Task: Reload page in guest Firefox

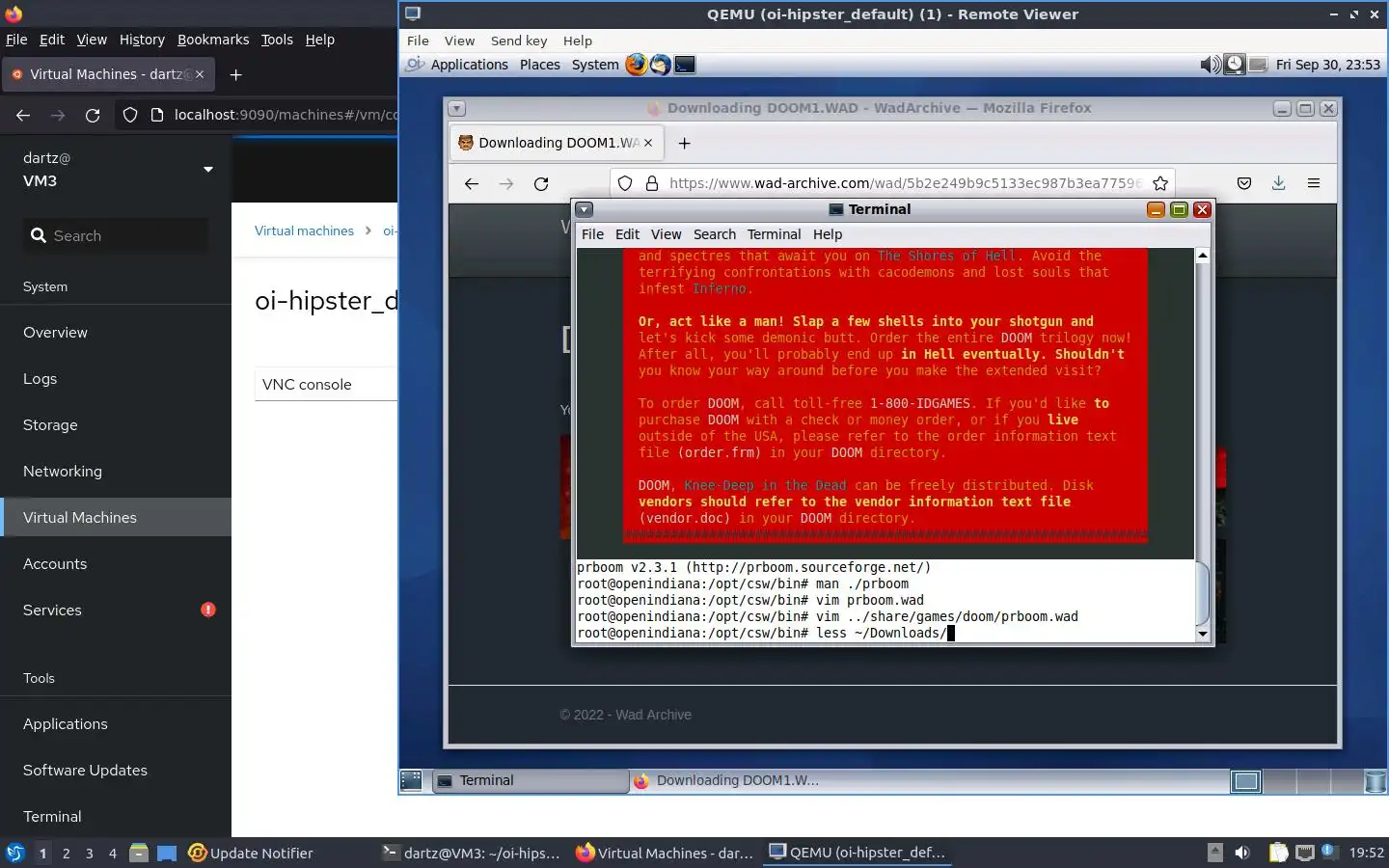Action: [x=541, y=183]
